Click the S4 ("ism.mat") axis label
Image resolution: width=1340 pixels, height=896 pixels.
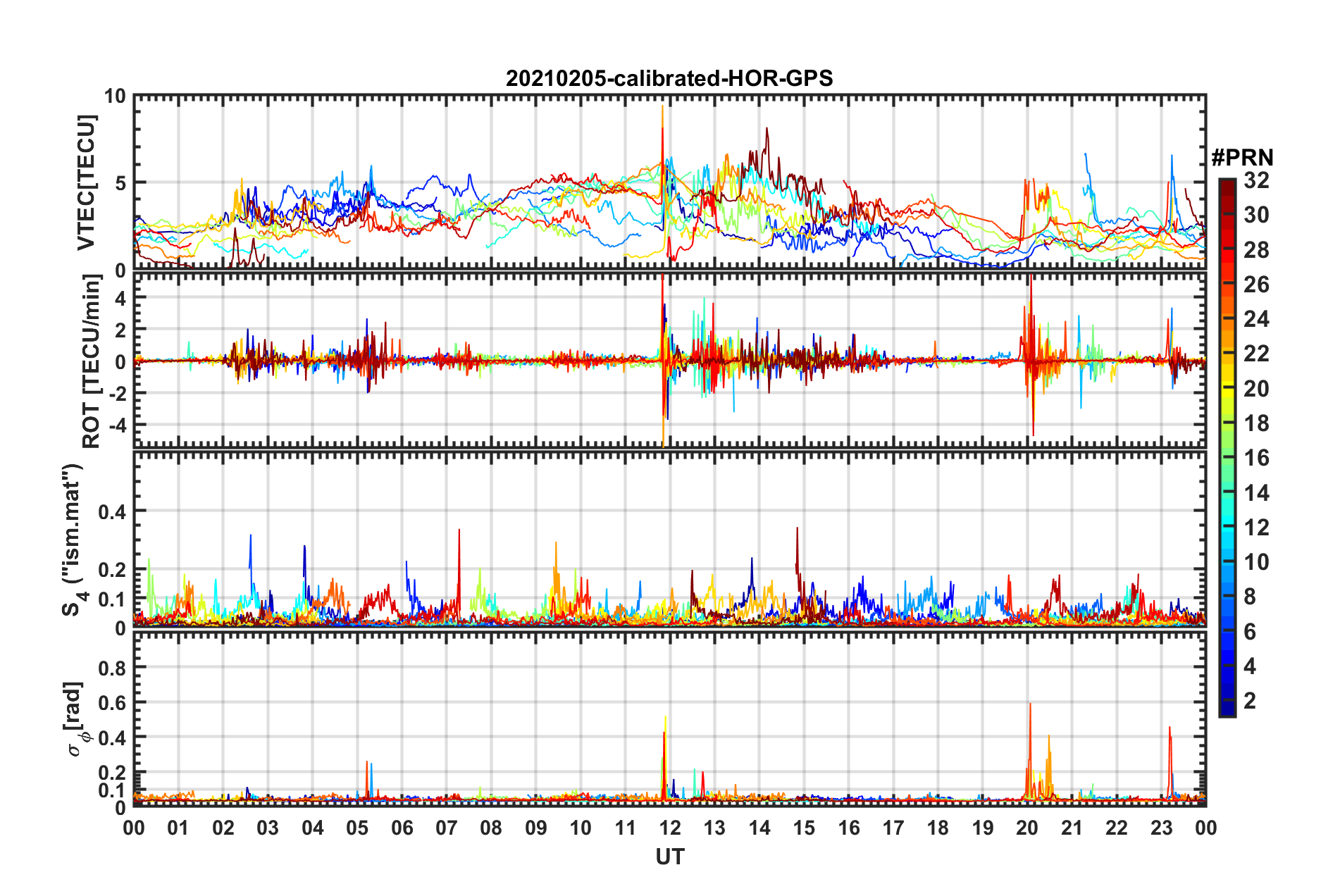click(x=75, y=540)
